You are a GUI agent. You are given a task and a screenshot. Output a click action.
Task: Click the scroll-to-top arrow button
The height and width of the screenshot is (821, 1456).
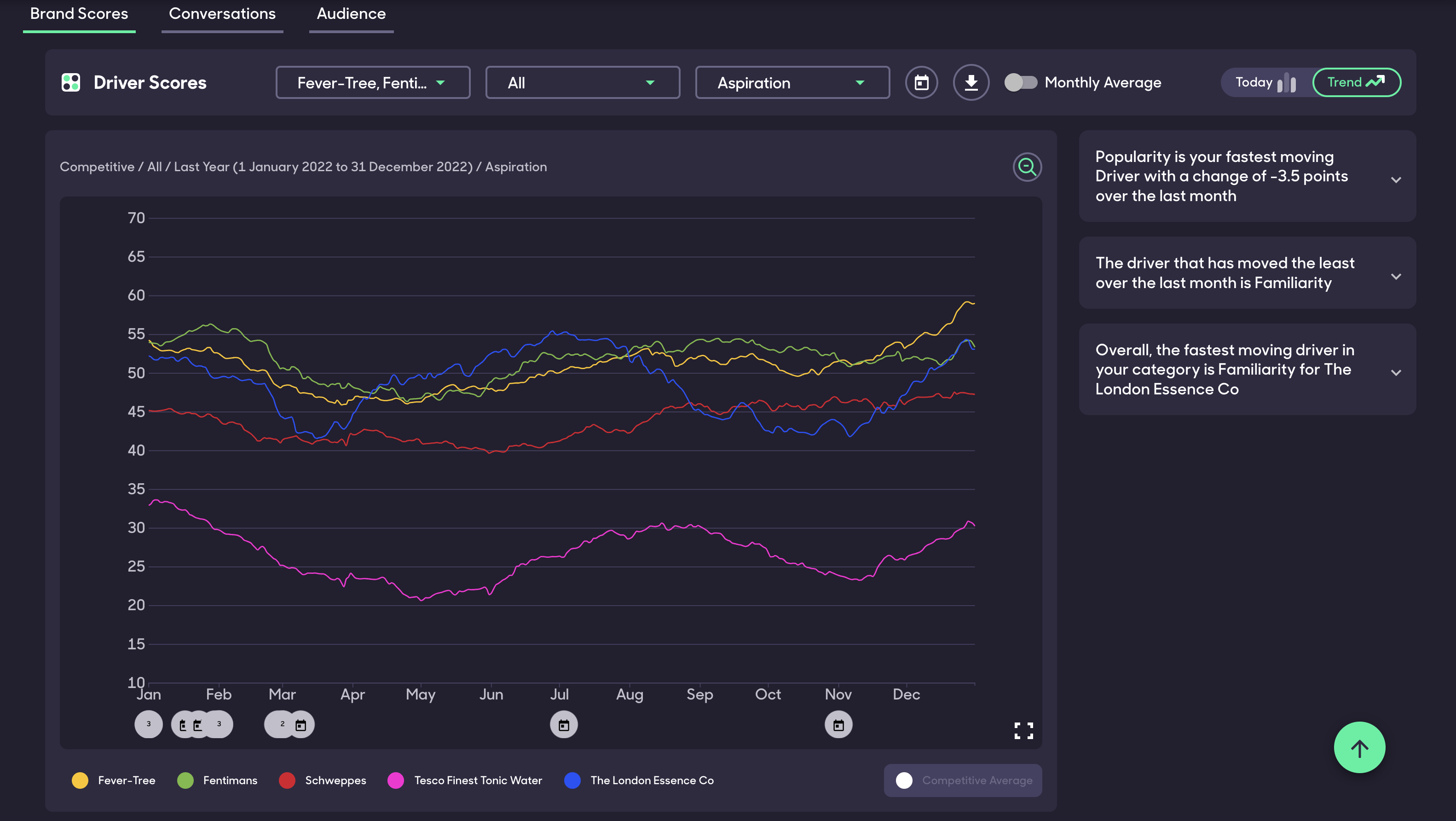1359,747
